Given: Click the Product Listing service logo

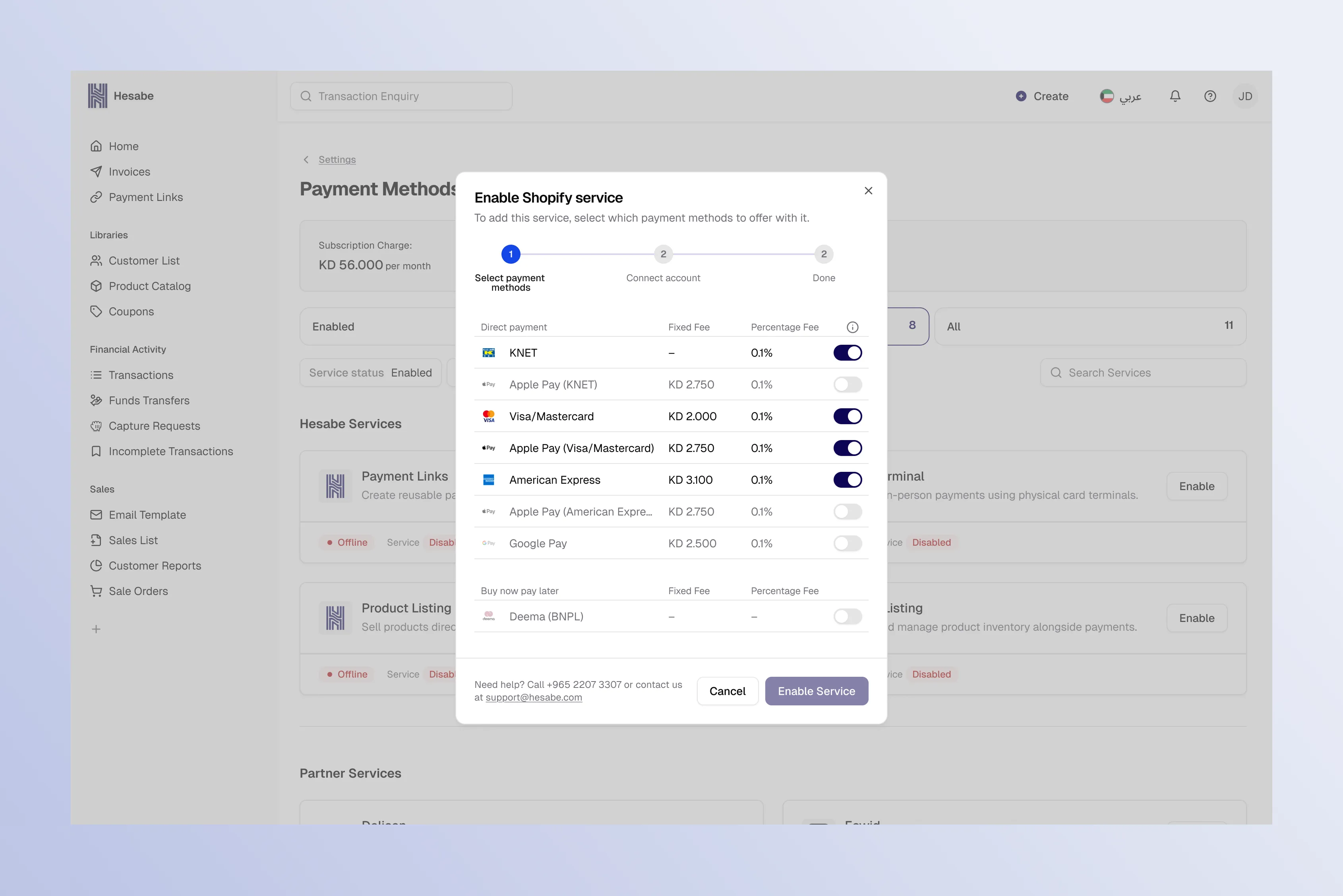Looking at the screenshot, I should click(x=335, y=618).
